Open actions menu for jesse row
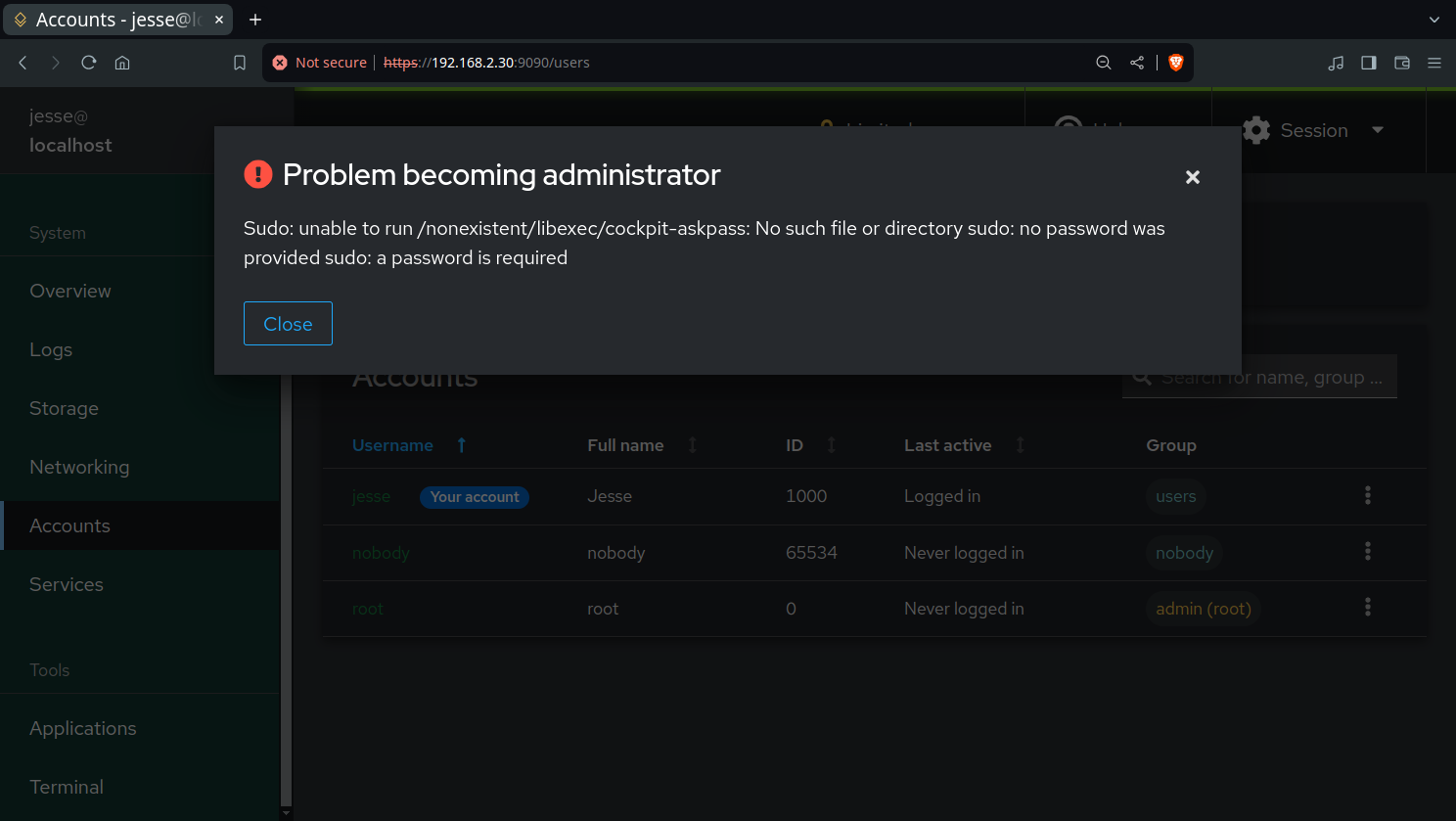1456x821 pixels. coord(1368,496)
